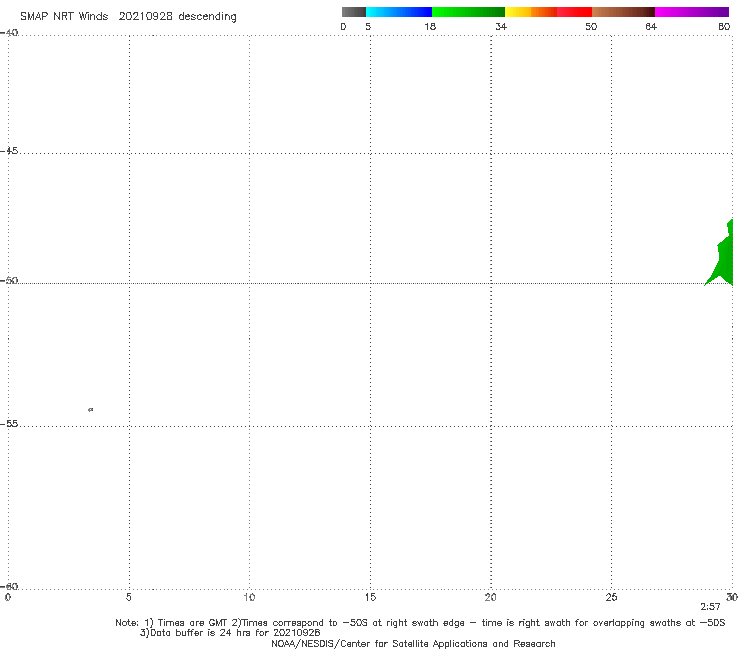Image resolution: width=740 pixels, height=650 pixels.
Task: Click the longitude label '5' on the bottom axis
Action: [128, 597]
